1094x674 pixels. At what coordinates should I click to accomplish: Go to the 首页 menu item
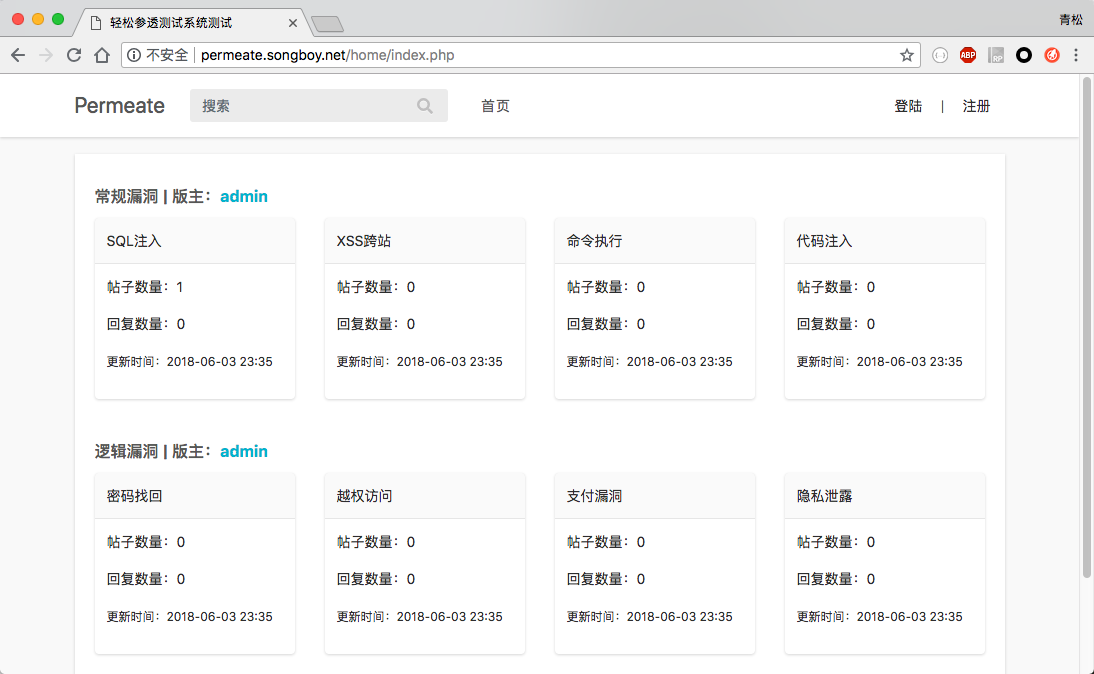[495, 106]
